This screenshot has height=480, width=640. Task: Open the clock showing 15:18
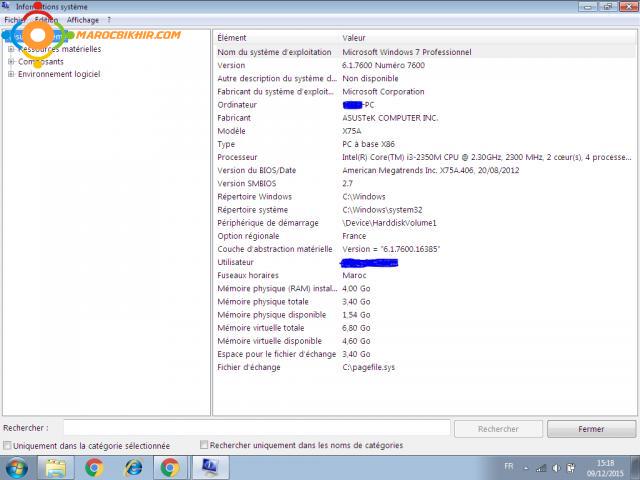[x=605, y=468]
